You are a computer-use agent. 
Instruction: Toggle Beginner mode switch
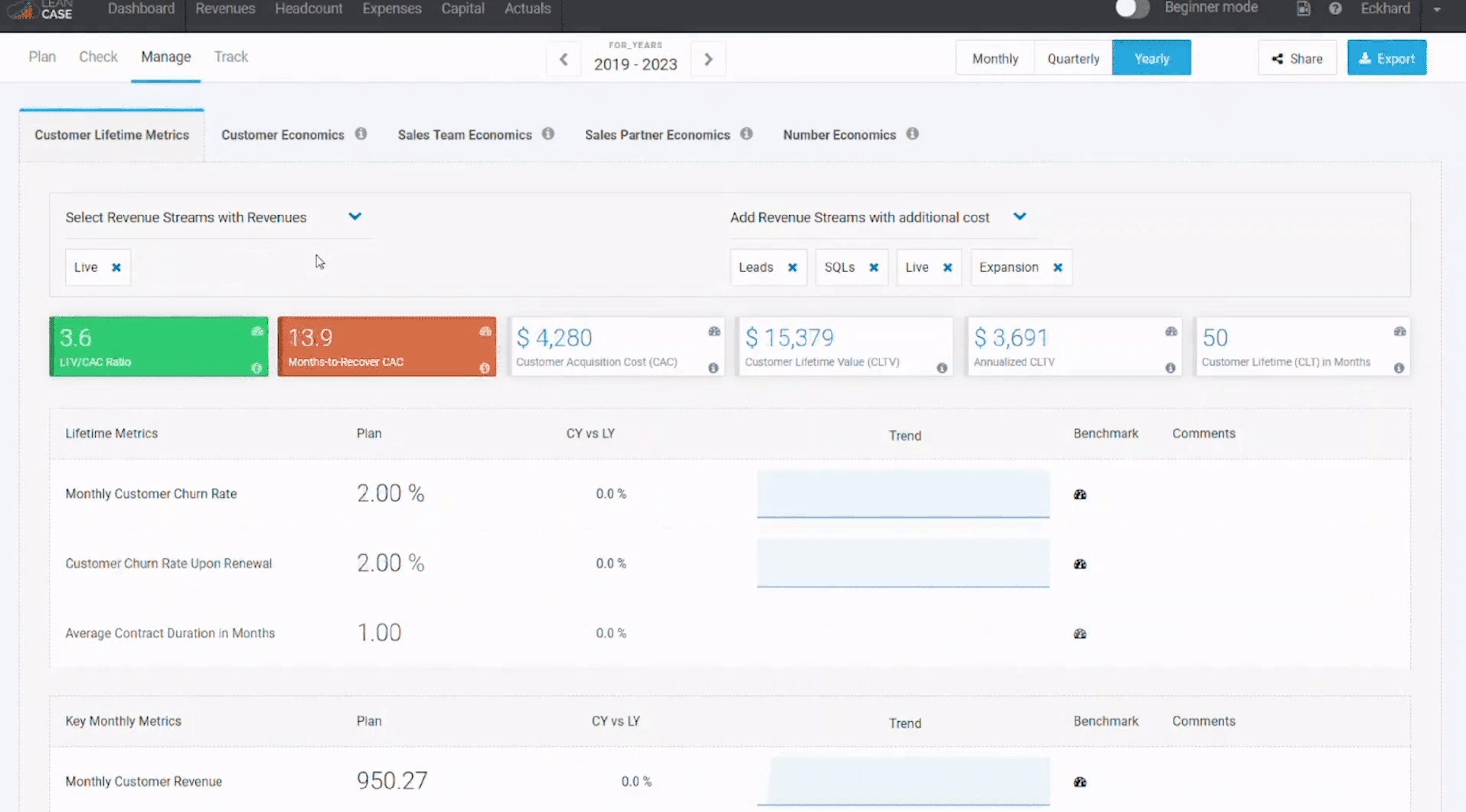point(1132,8)
